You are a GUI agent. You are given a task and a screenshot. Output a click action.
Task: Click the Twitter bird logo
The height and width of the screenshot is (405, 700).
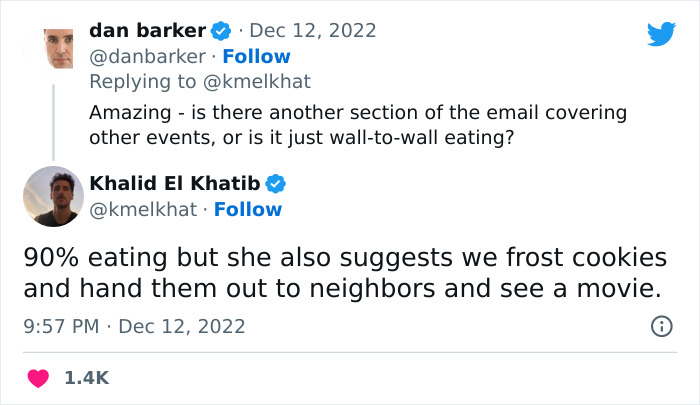coord(661,34)
